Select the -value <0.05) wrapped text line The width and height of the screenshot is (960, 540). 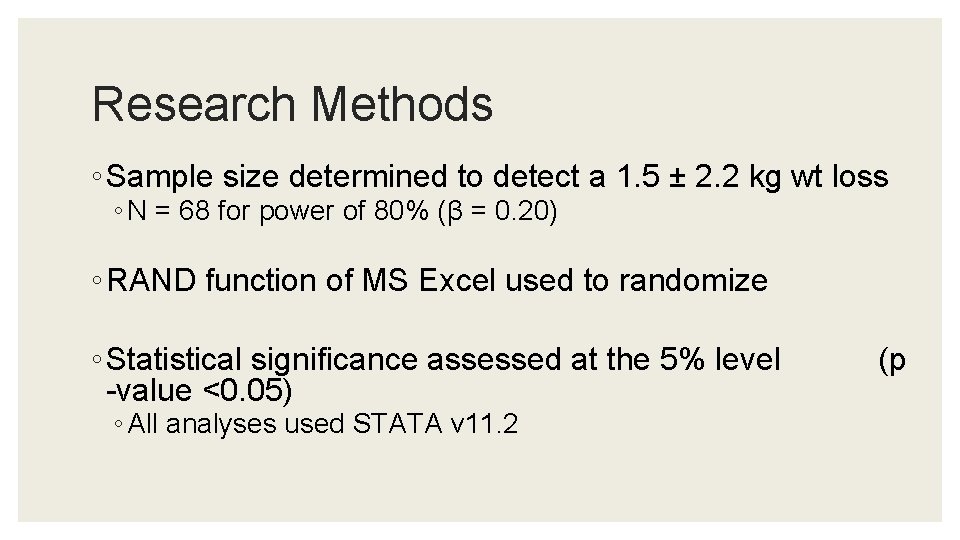[x=199, y=391]
